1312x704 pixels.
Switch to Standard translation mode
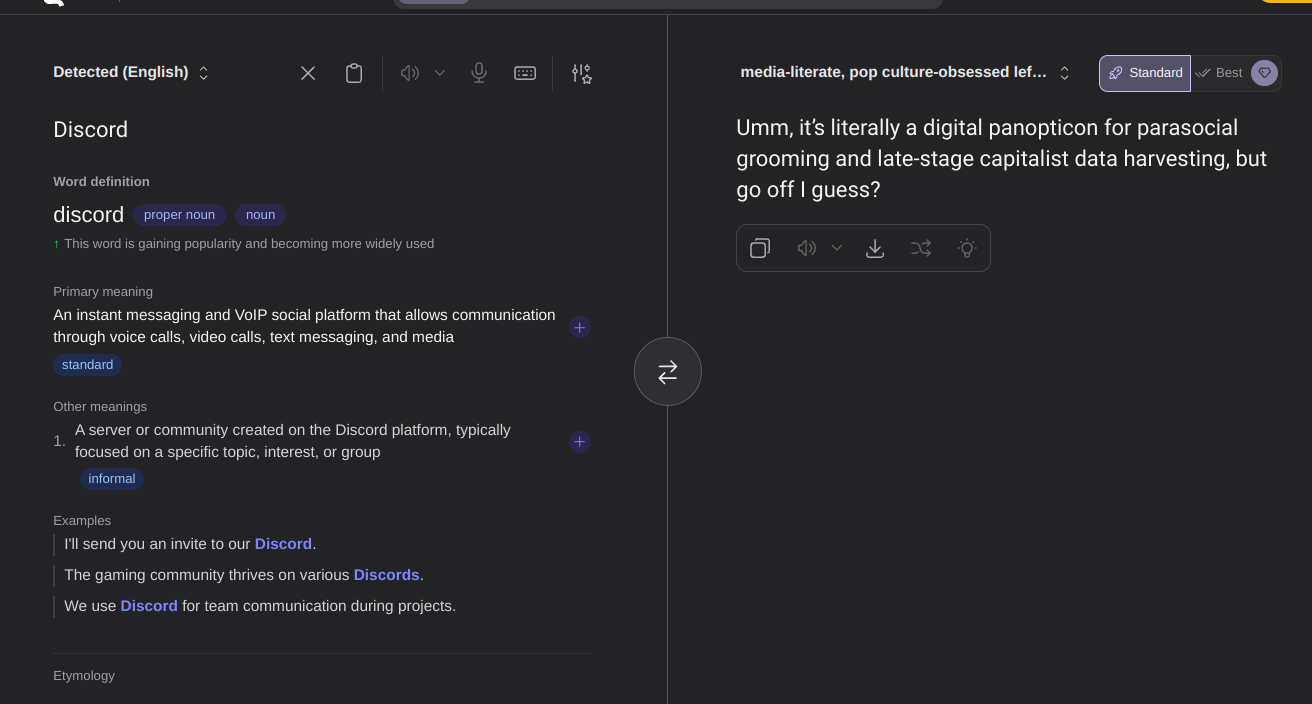click(x=1145, y=73)
